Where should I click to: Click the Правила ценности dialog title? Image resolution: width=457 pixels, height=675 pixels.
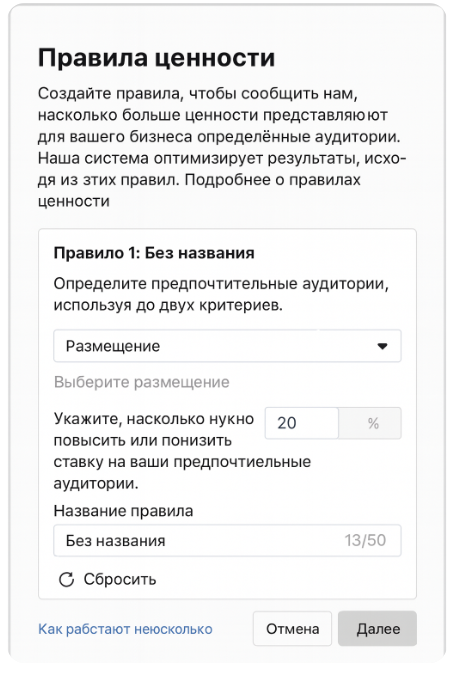(x=157, y=57)
